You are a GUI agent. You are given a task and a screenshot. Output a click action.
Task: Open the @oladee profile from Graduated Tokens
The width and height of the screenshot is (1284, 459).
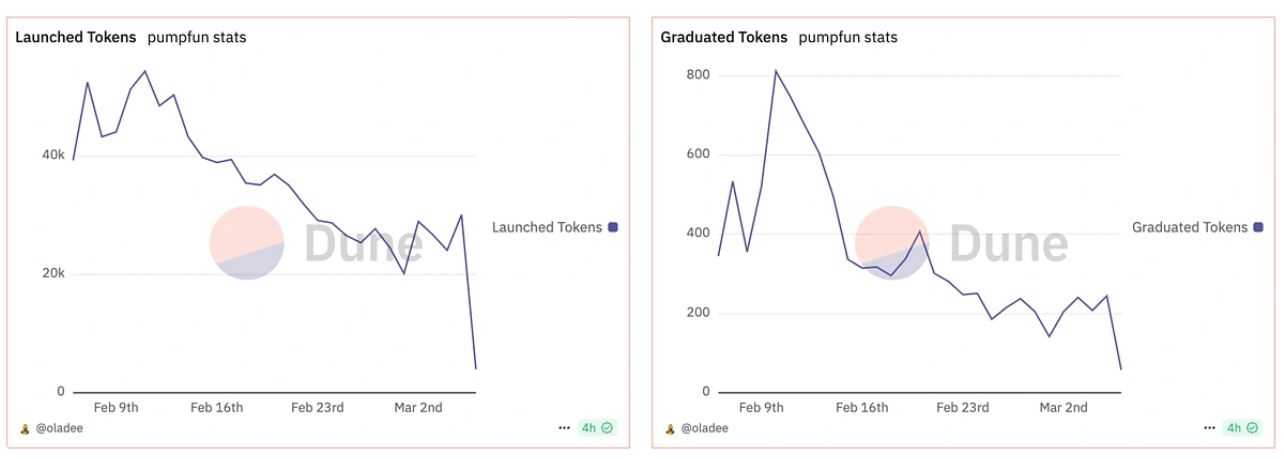[x=704, y=429]
